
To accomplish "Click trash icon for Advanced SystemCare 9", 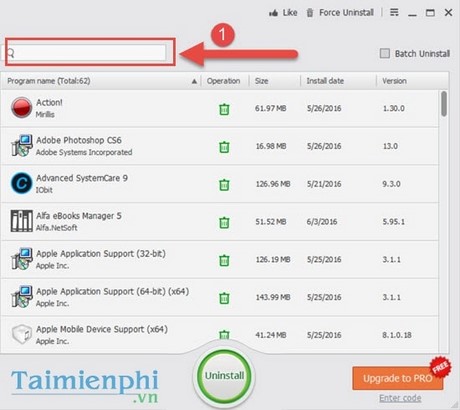I will (x=224, y=184).
